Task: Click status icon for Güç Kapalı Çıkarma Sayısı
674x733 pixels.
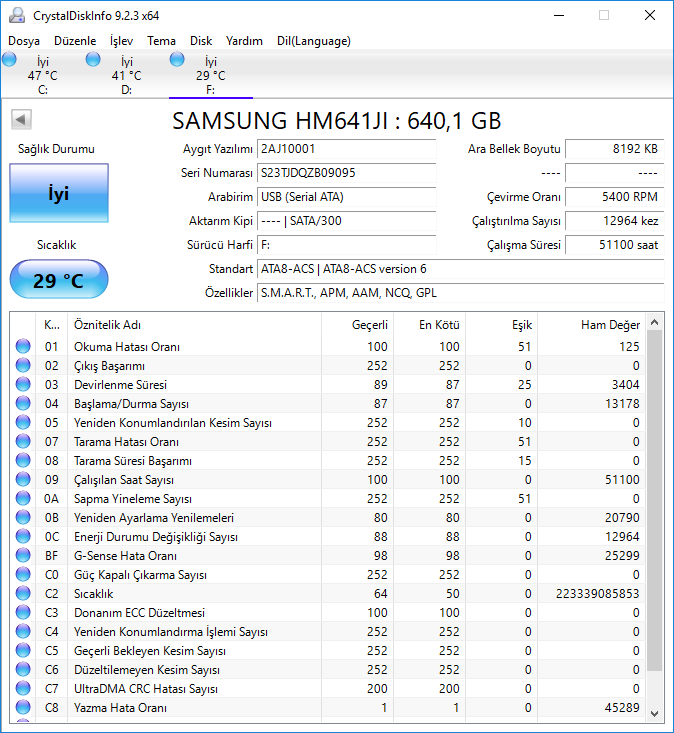Action: click(23, 575)
